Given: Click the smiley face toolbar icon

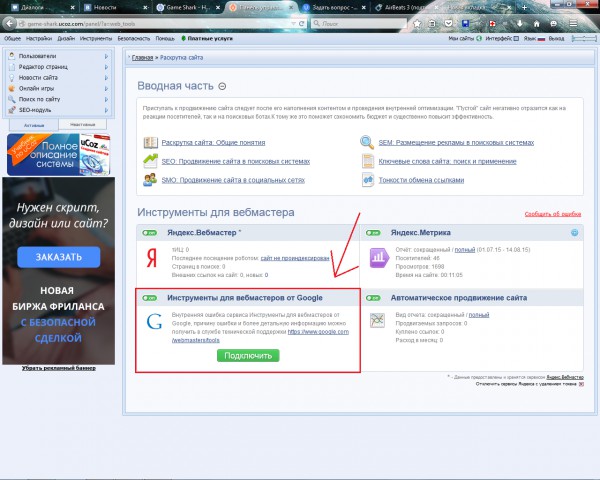Looking at the screenshot, I should 553,24.
